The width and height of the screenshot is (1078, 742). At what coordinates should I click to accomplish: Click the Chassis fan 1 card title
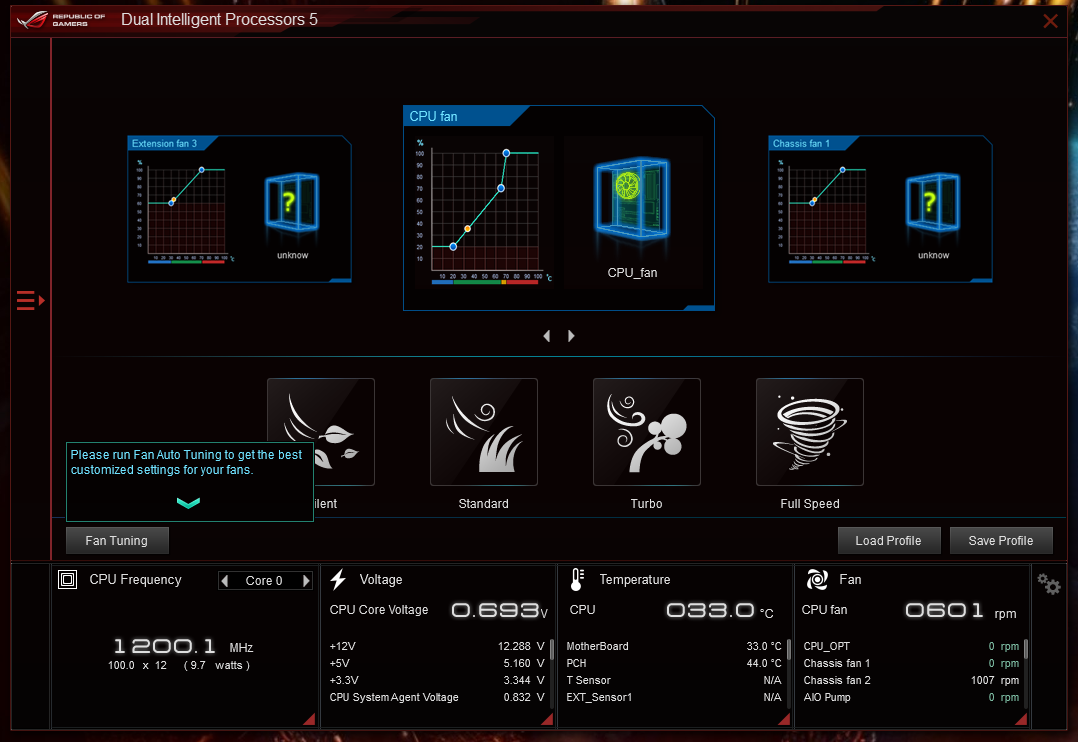pos(801,143)
